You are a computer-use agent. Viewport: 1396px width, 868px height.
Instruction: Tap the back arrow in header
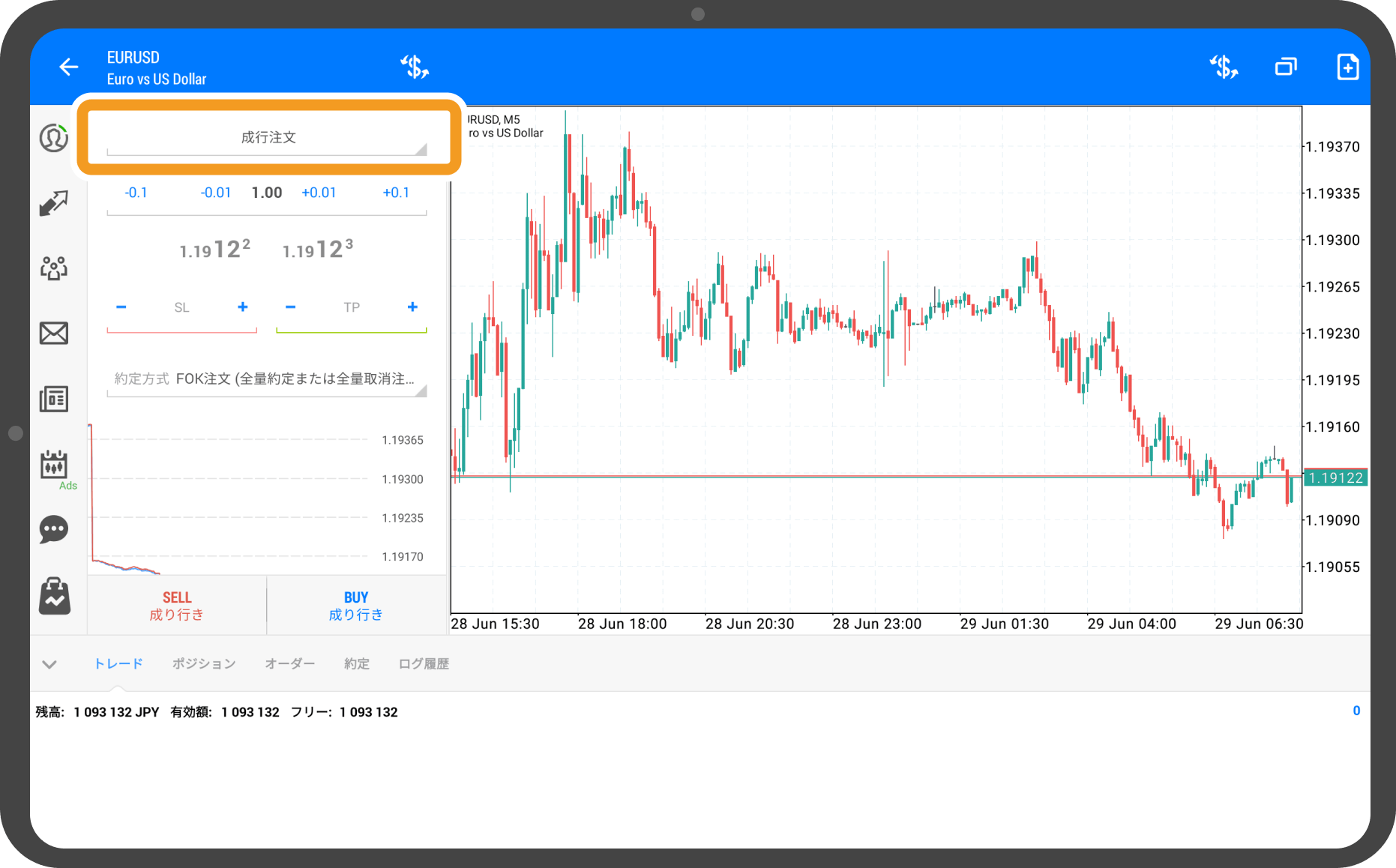[68, 67]
